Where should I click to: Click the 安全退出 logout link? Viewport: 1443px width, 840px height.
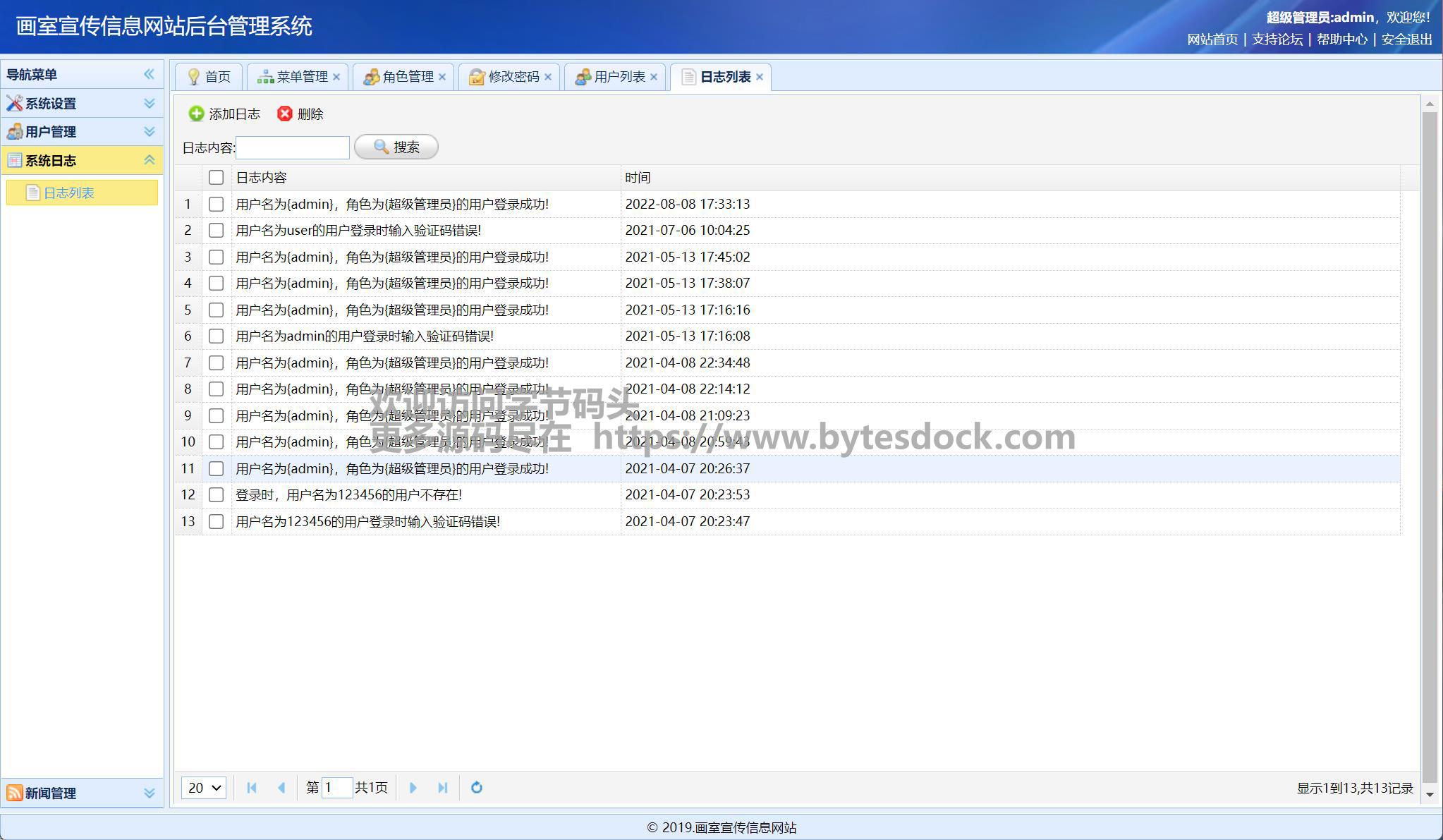(1406, 39)
